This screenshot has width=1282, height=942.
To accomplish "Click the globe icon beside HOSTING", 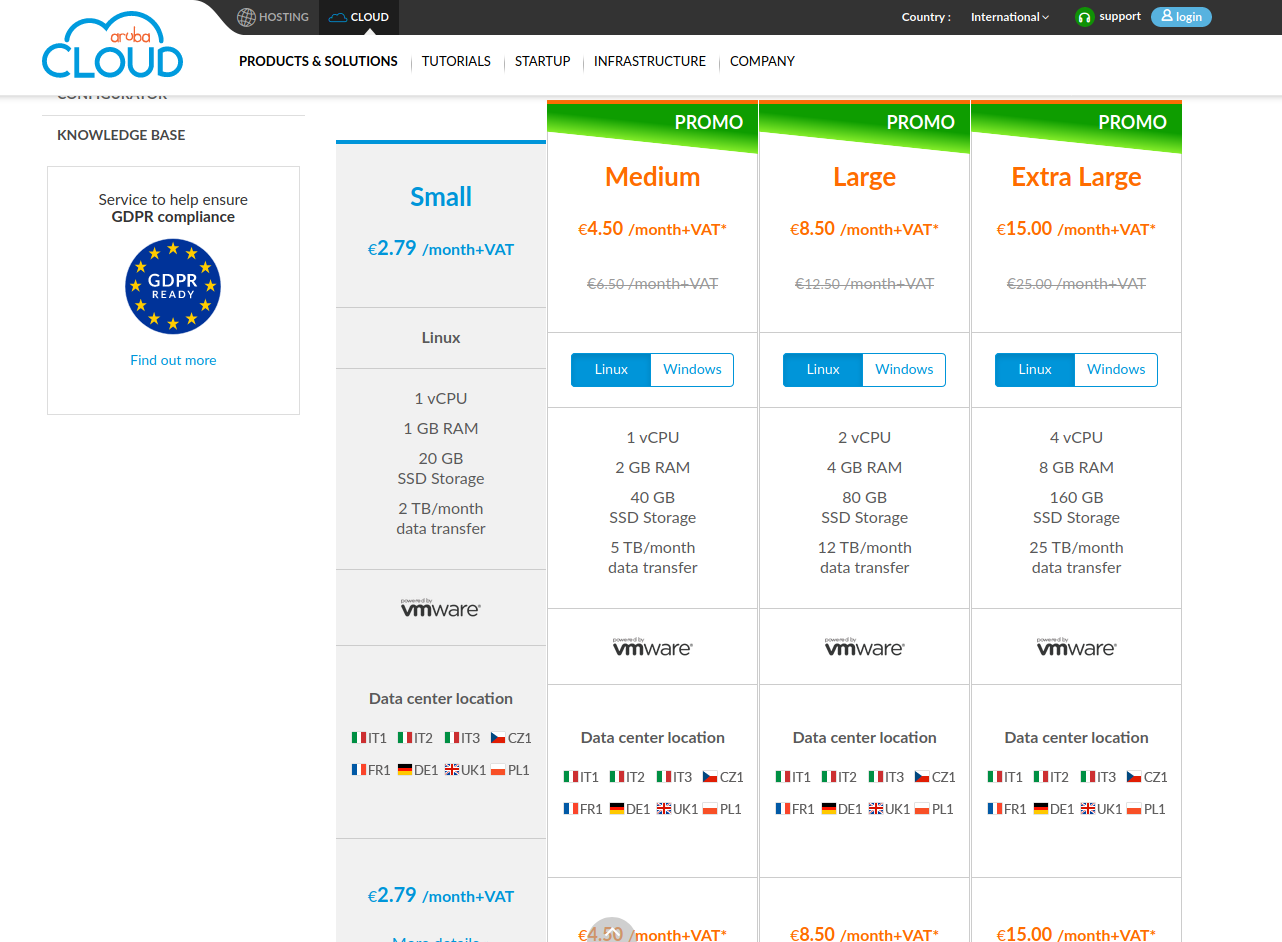I will (246, 17).
